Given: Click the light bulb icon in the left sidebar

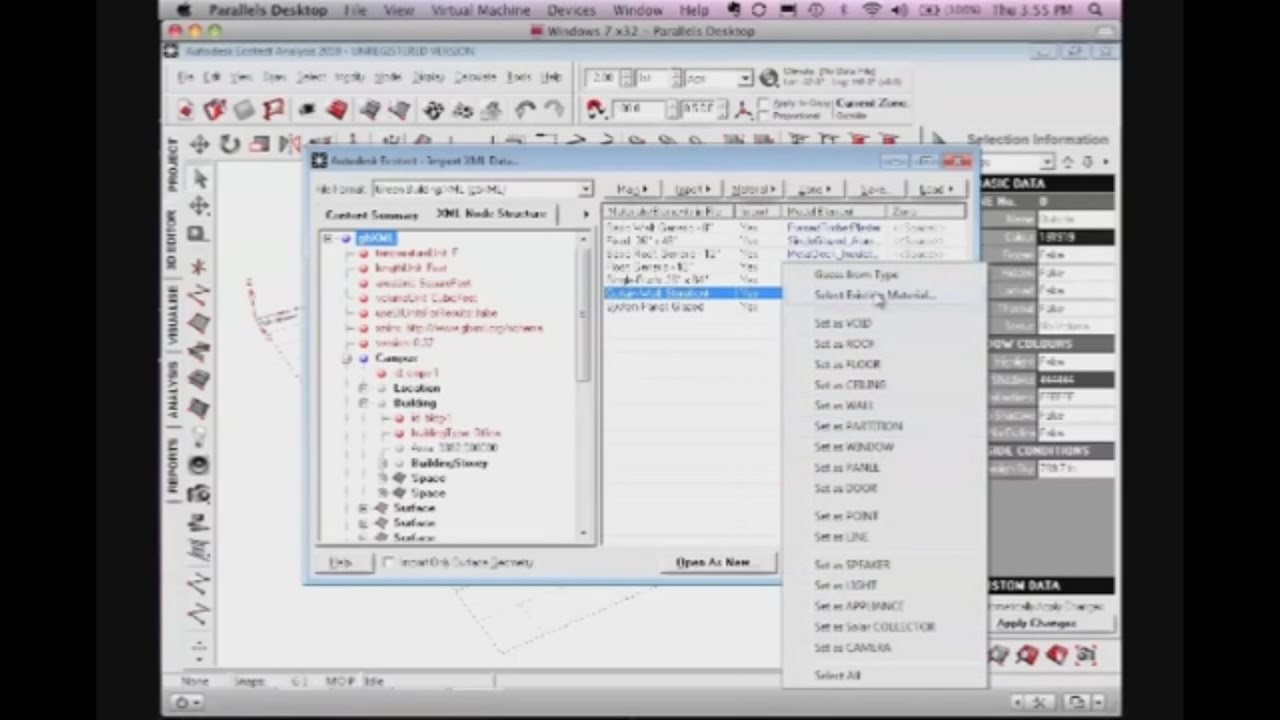Looking at the screenshot, I should click(200, 435).
